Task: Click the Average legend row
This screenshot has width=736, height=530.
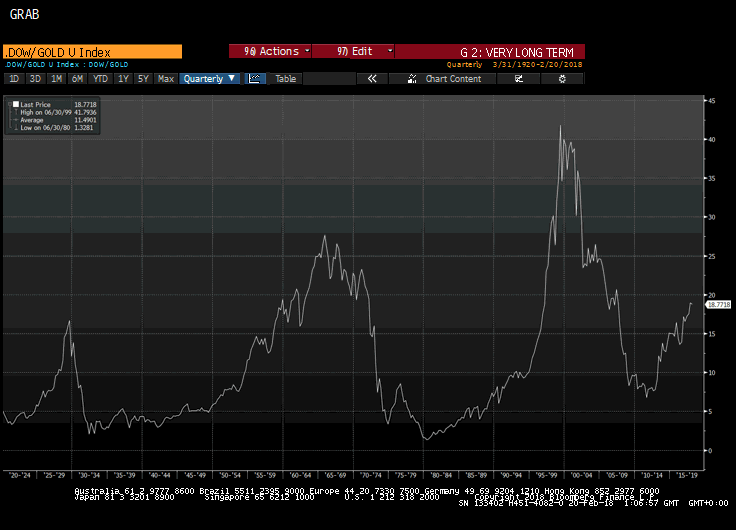Action: [x=55, y=120]
